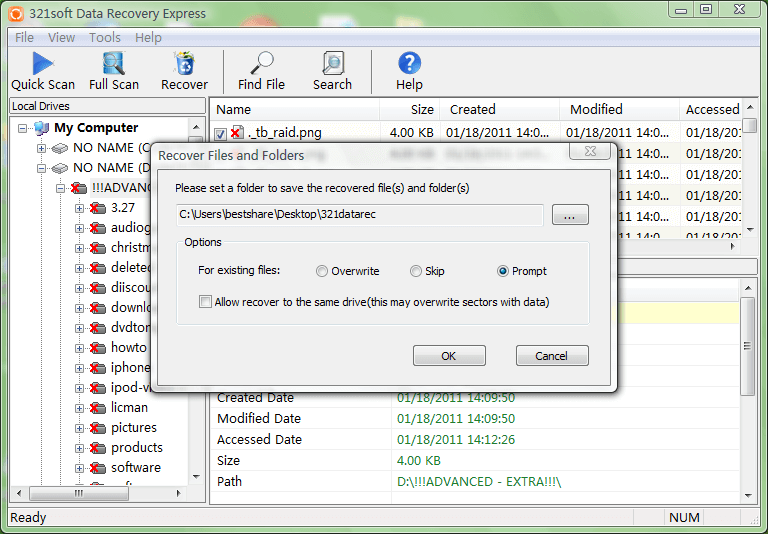Expand the NO NAME (C drive node

[x=42, y=148]
